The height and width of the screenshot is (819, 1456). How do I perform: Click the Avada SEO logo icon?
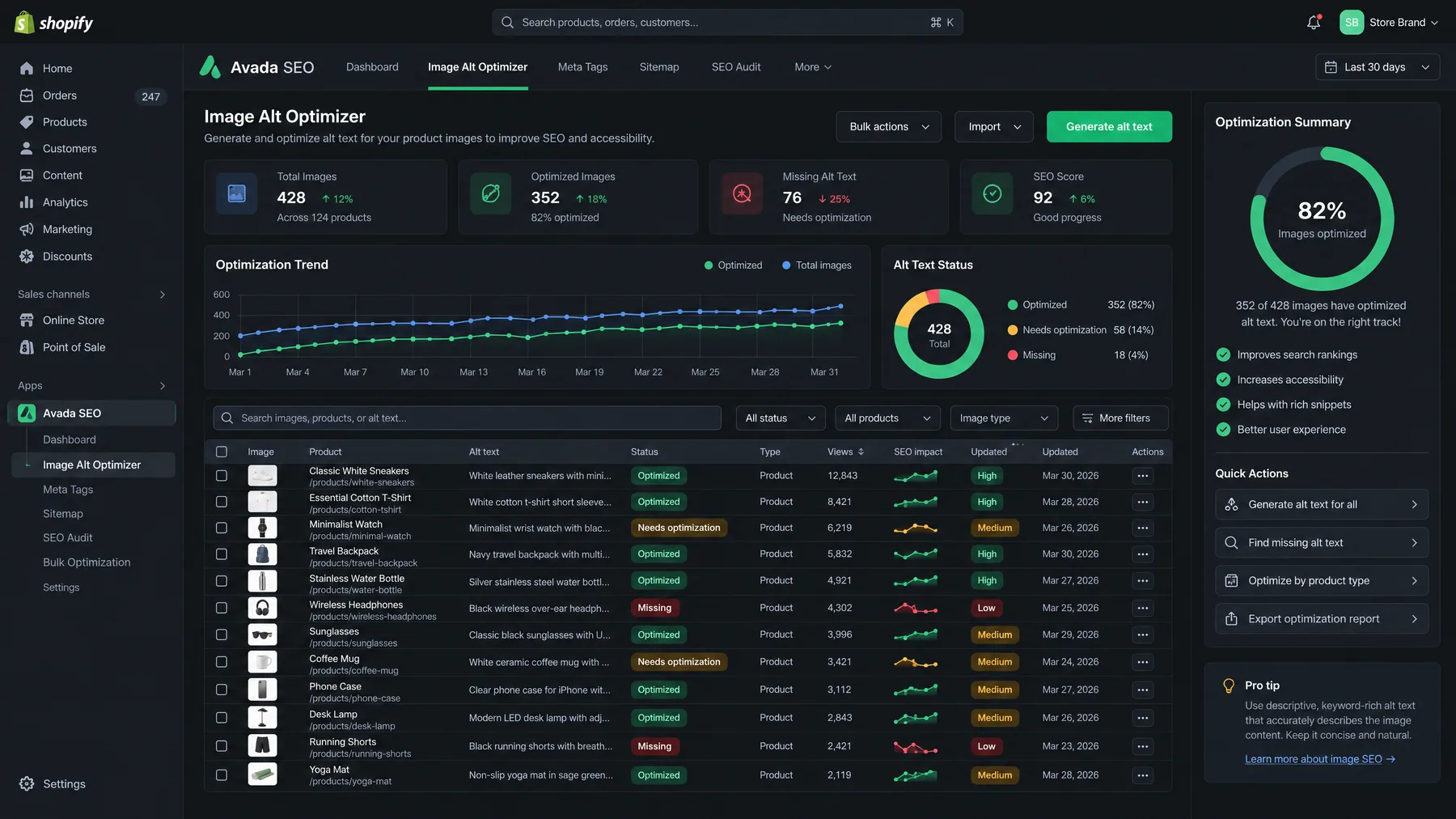(x=210, y=67)
